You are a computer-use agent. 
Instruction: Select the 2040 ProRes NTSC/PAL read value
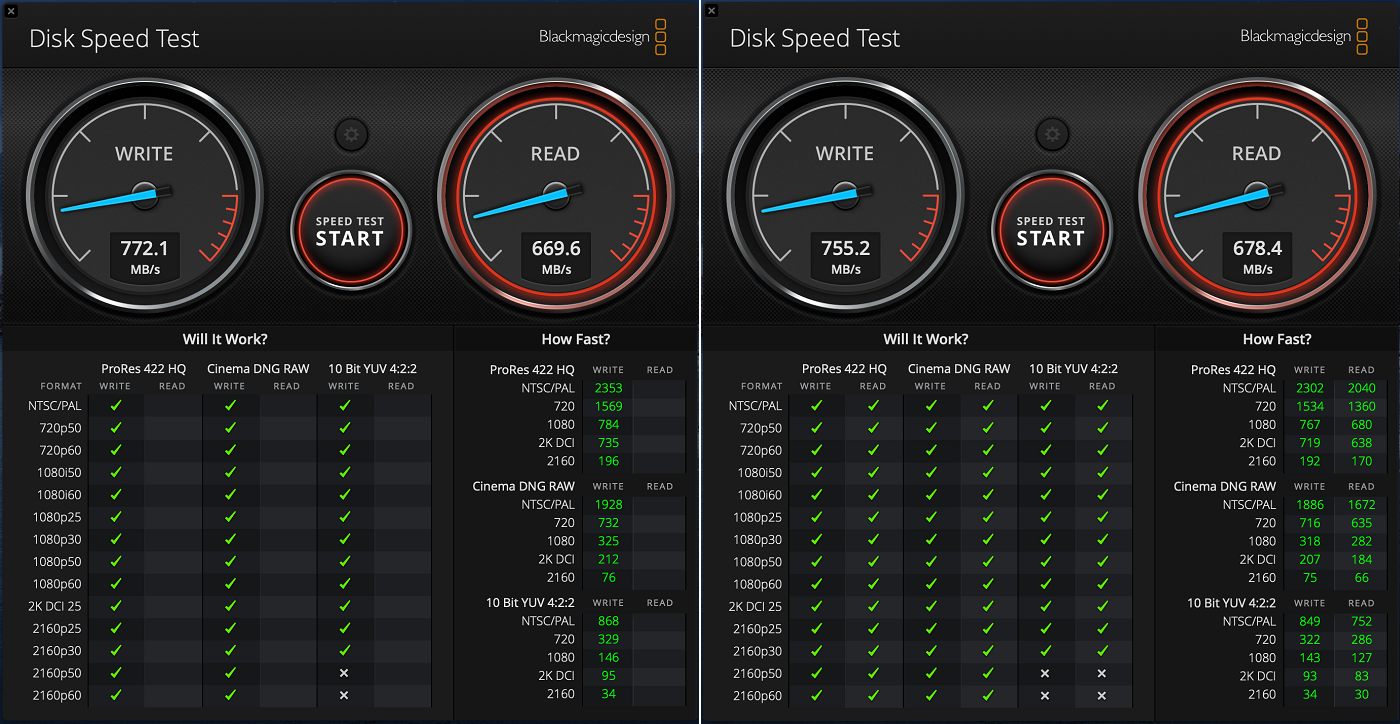1361,388
